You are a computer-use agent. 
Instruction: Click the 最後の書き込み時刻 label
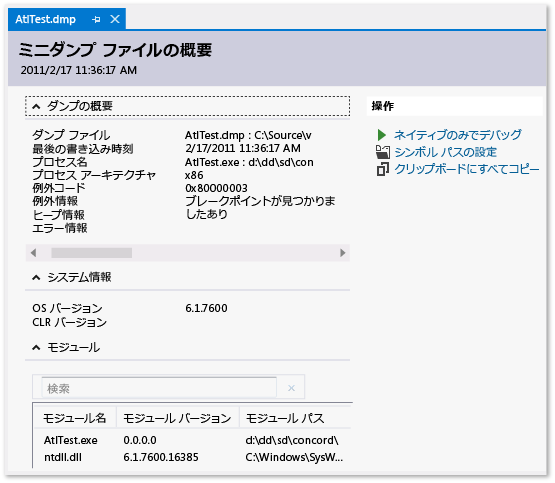click(83, 149)
